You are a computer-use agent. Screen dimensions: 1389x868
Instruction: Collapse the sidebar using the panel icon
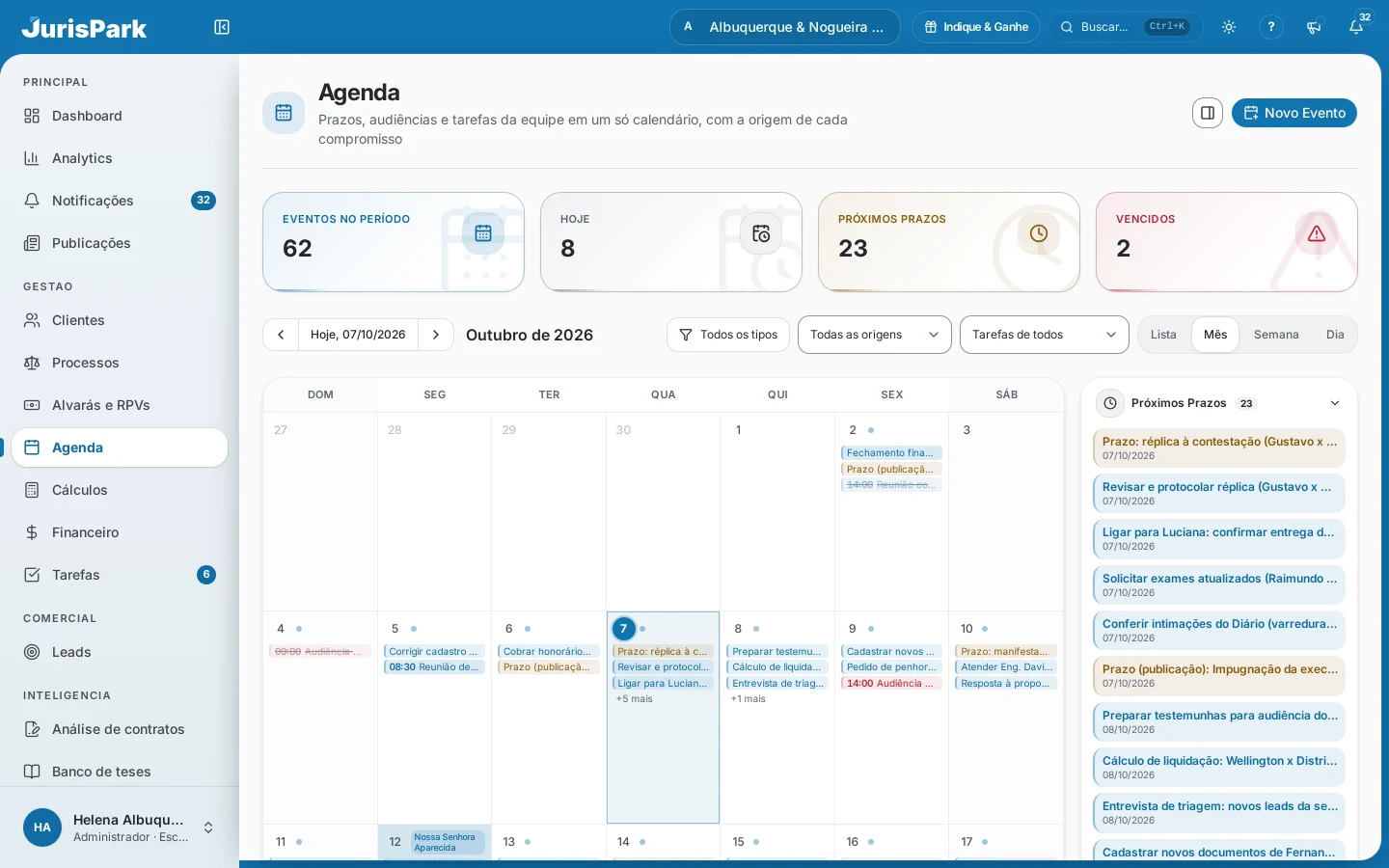(222, 27)
